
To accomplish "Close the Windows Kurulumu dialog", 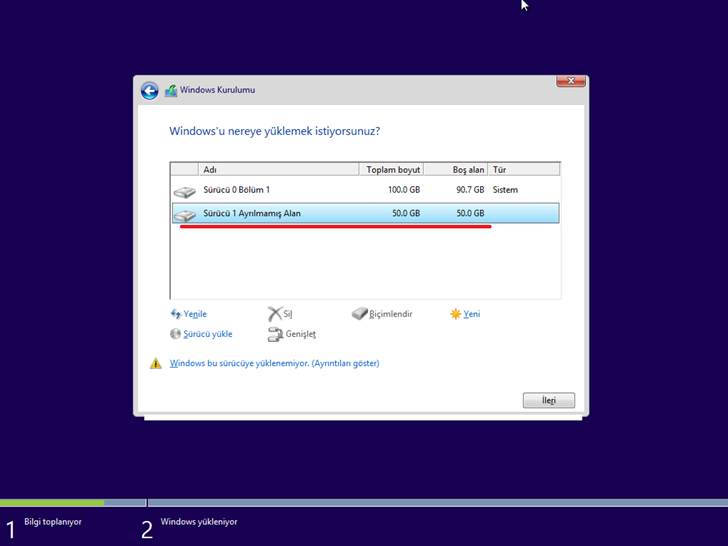I will tap(571, 81).
